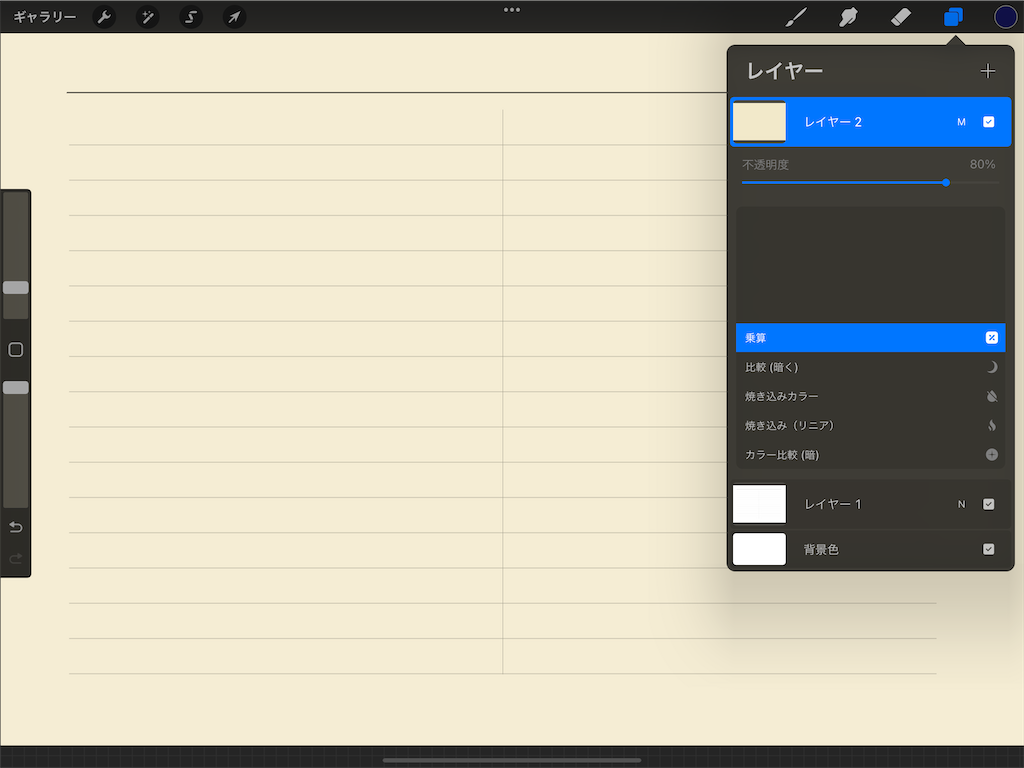1024x768 pixels.
Task: Click the 不透明度 label
Action: point(765,165)
